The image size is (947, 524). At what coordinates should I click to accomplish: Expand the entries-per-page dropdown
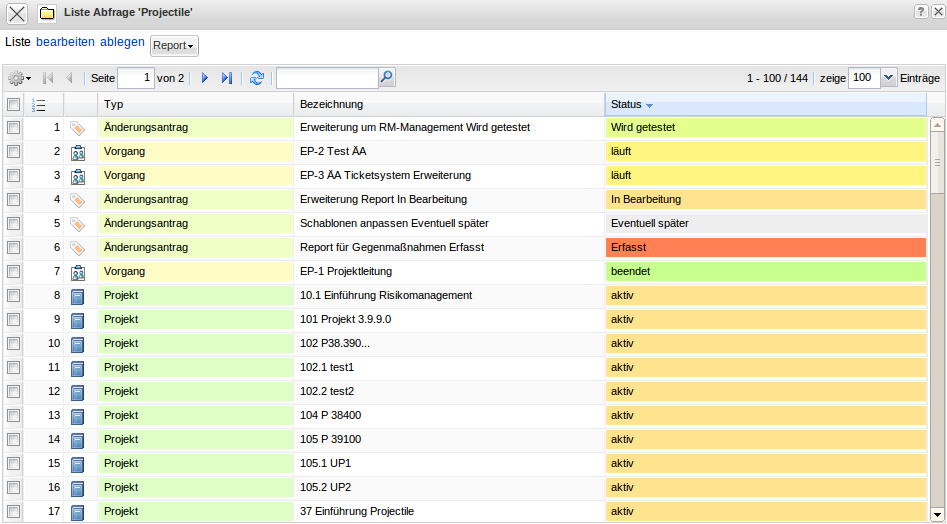click(889, 78)
